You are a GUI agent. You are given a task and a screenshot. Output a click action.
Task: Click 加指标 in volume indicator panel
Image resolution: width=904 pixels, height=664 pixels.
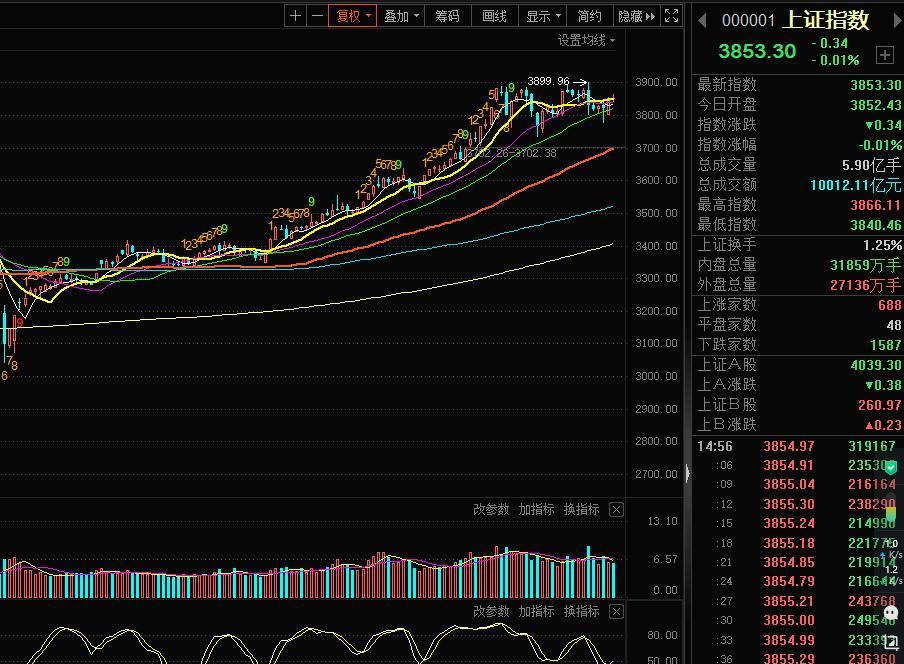tap(536, 510)
